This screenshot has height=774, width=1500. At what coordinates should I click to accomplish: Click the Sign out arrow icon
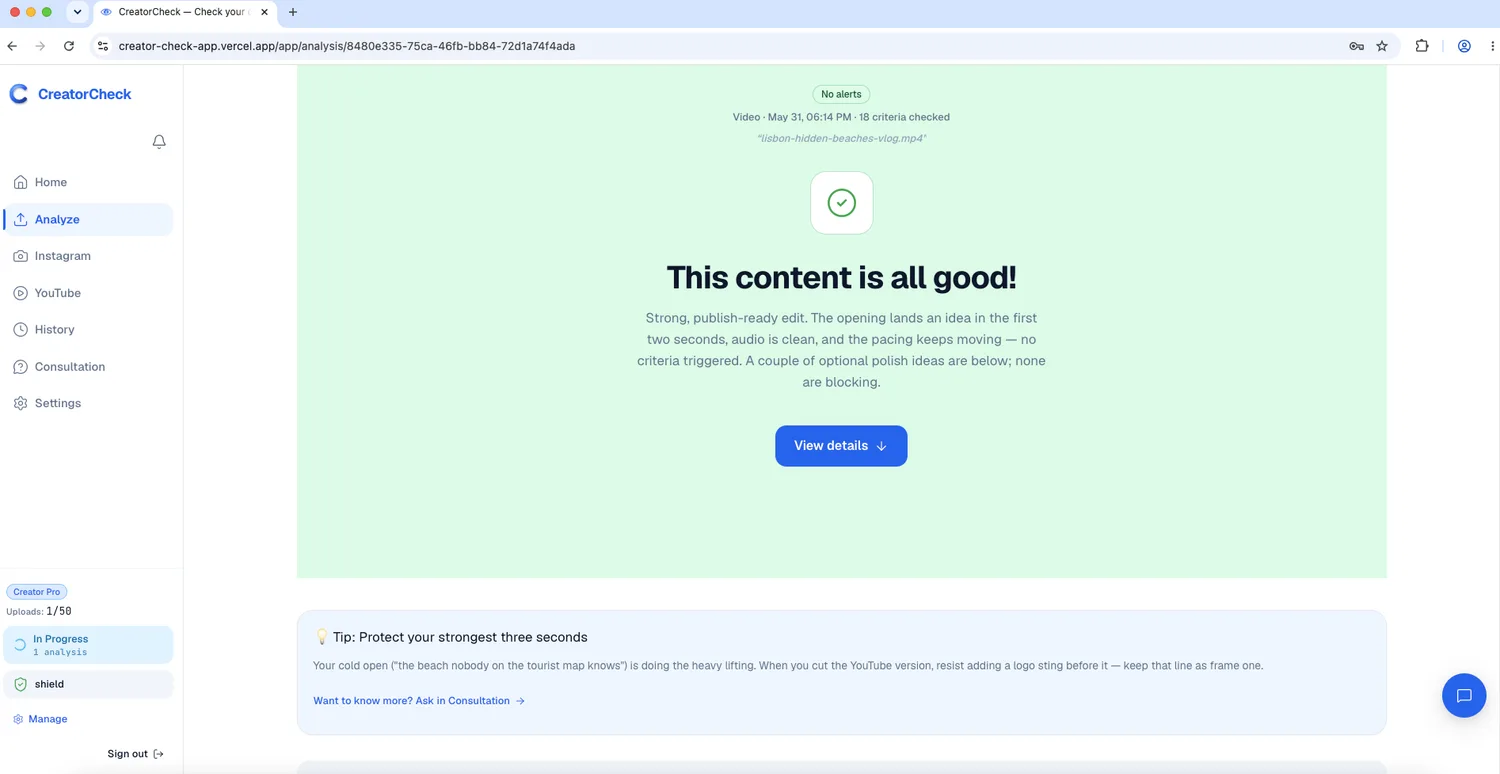coord(159,754)
